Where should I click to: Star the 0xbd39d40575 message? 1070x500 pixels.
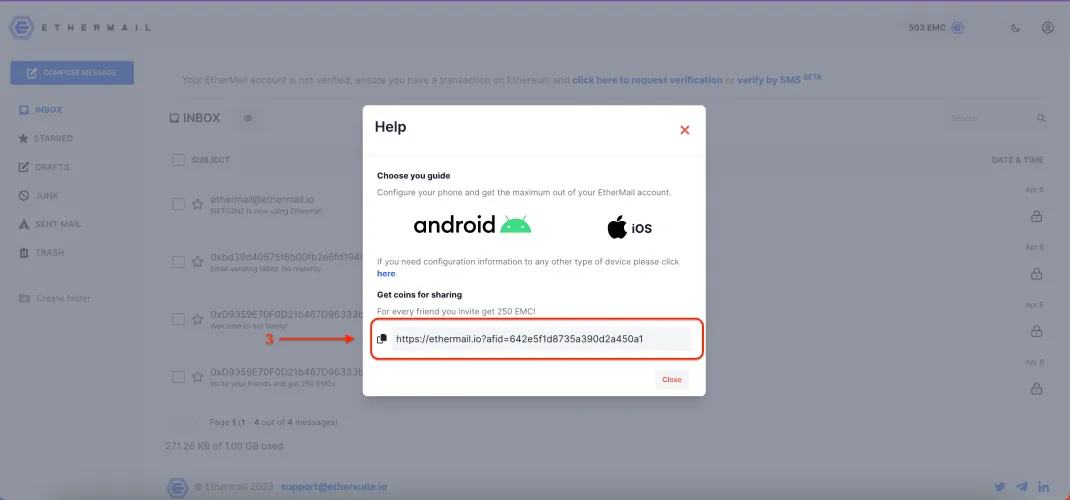pos(197,262)
